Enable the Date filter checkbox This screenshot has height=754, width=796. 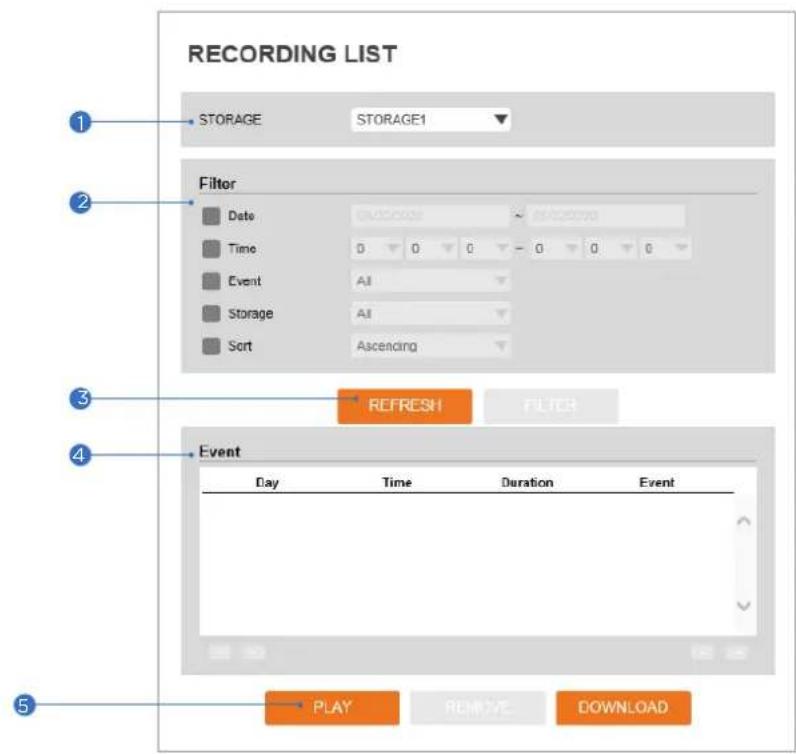click(x=211, y=216)
